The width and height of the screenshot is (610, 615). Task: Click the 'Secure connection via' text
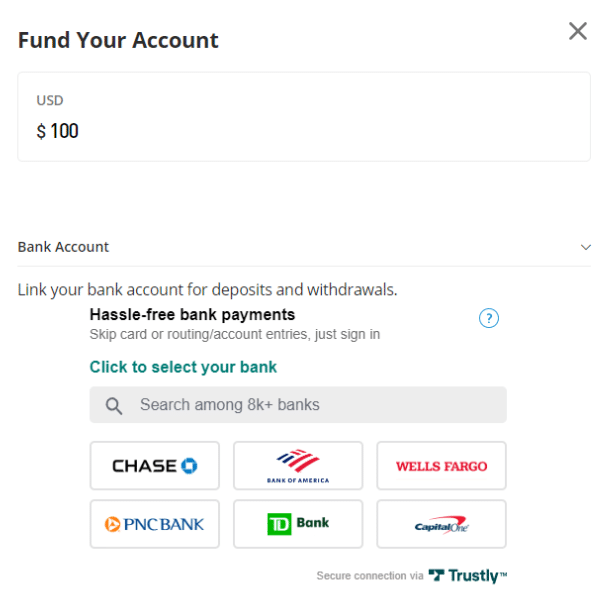click(x=369, y=576)
